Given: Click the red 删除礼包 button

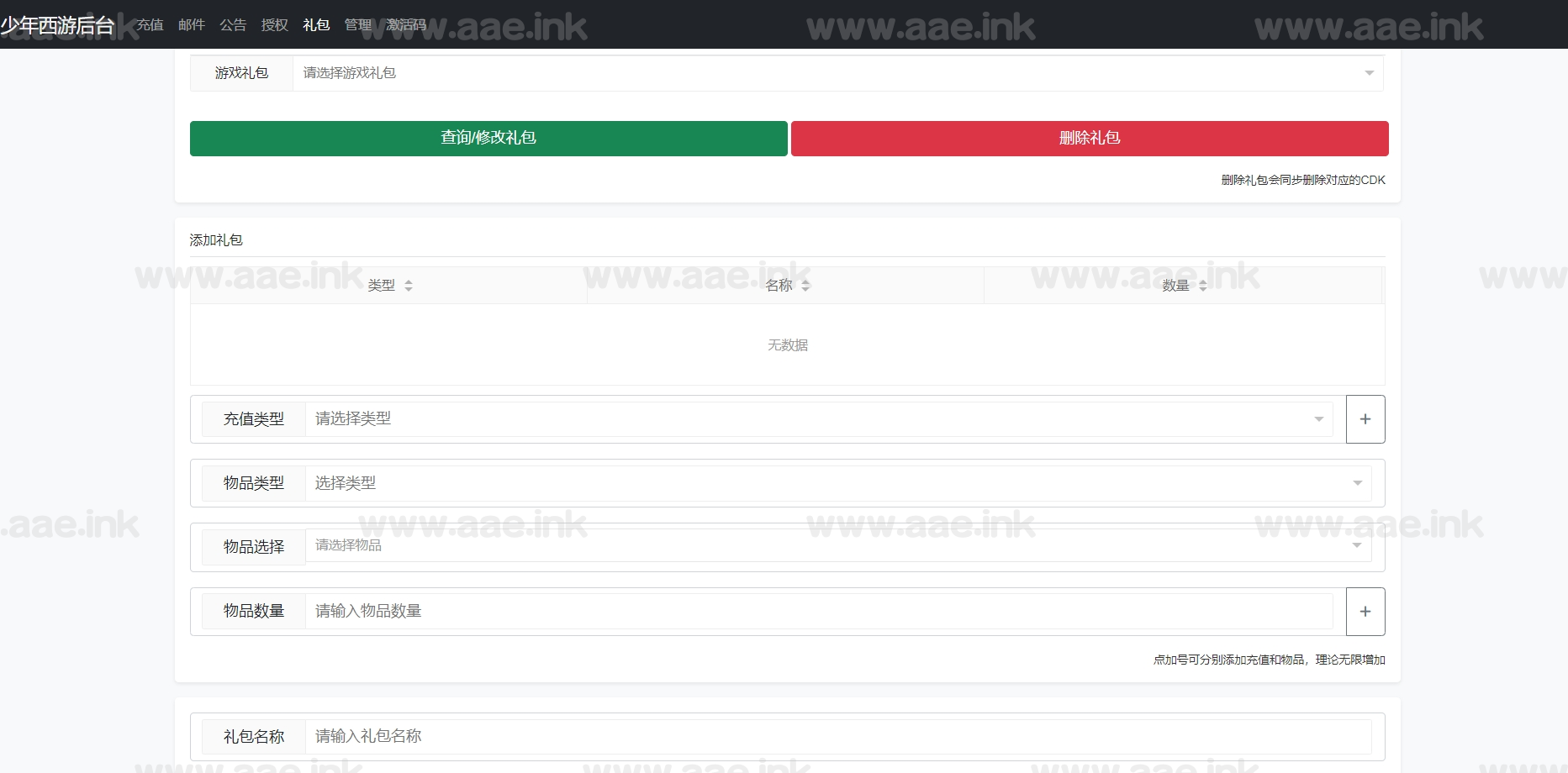Looking at the screenshot, I should tap(1090, 139).
